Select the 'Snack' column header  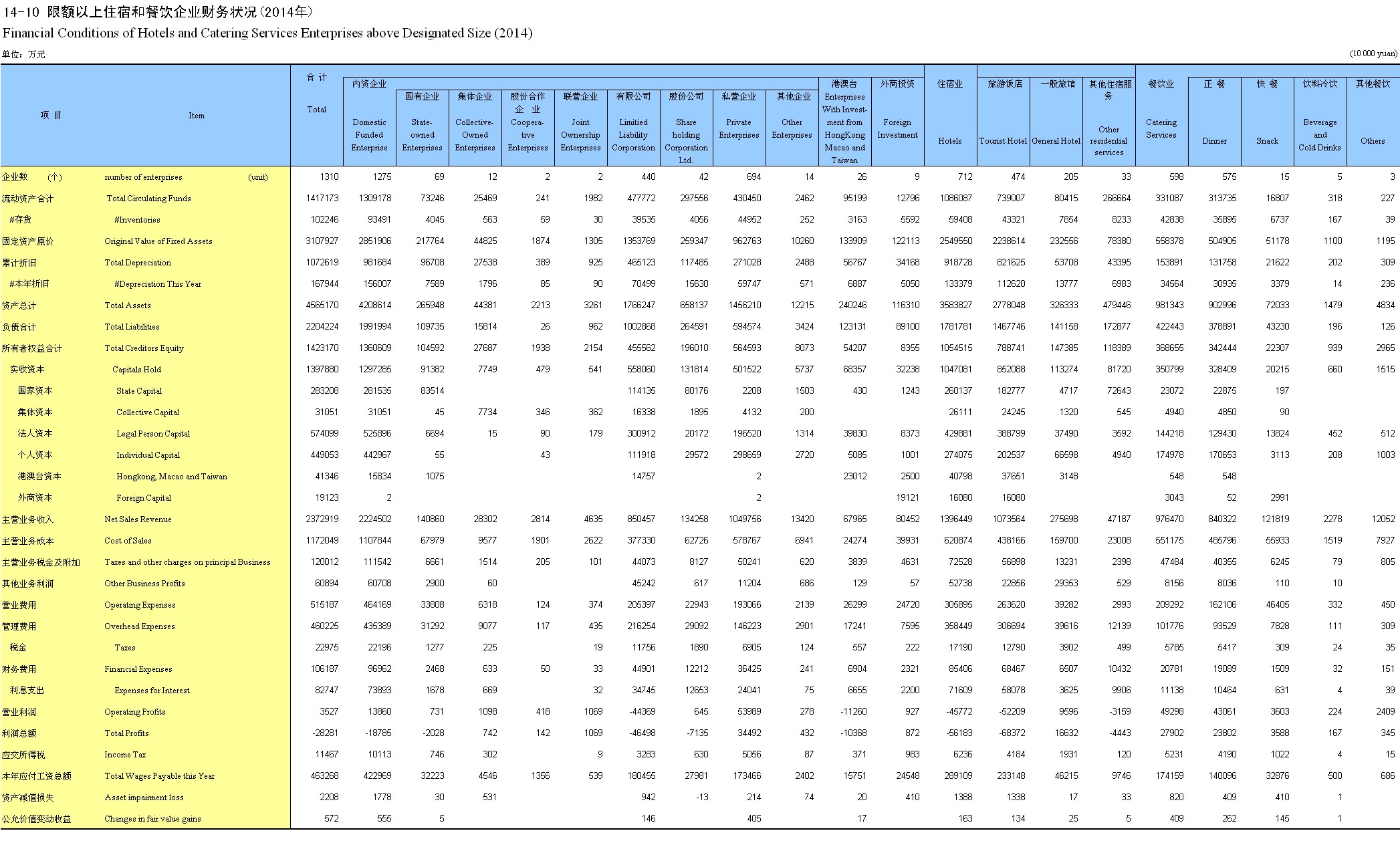(x=1267, y=141)
